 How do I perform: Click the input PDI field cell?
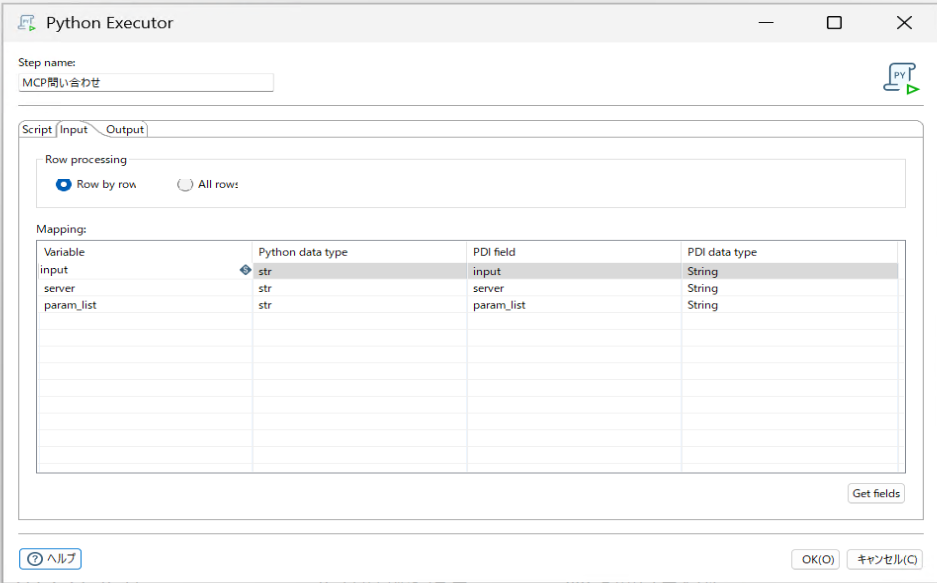pos(574,271)
